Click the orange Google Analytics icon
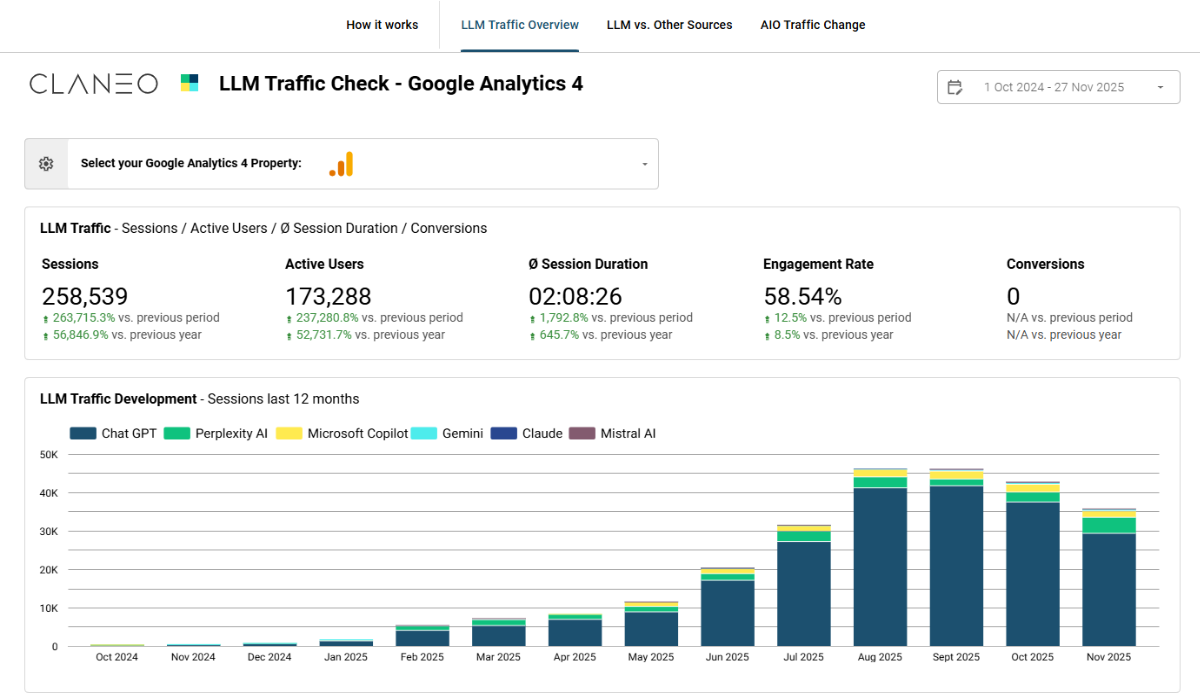 [x=341, y=165]
